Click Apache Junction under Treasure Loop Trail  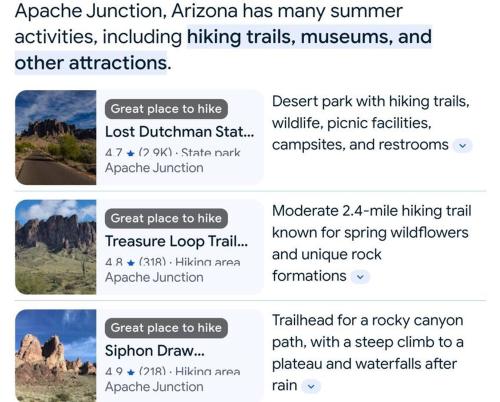[x=154, y=277]
